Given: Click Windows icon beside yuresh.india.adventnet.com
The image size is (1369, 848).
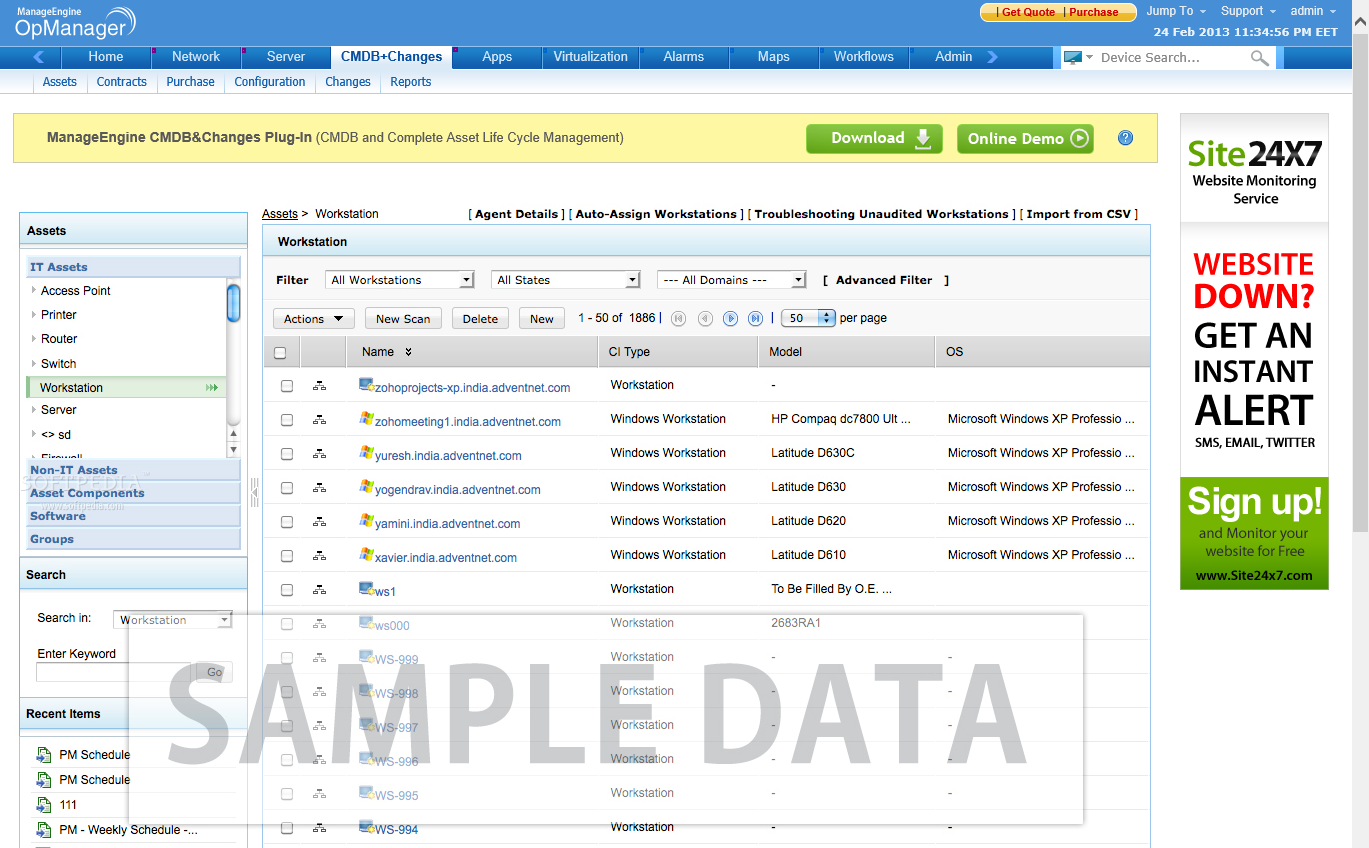Looking at the screenshot, I should [367, 453].
